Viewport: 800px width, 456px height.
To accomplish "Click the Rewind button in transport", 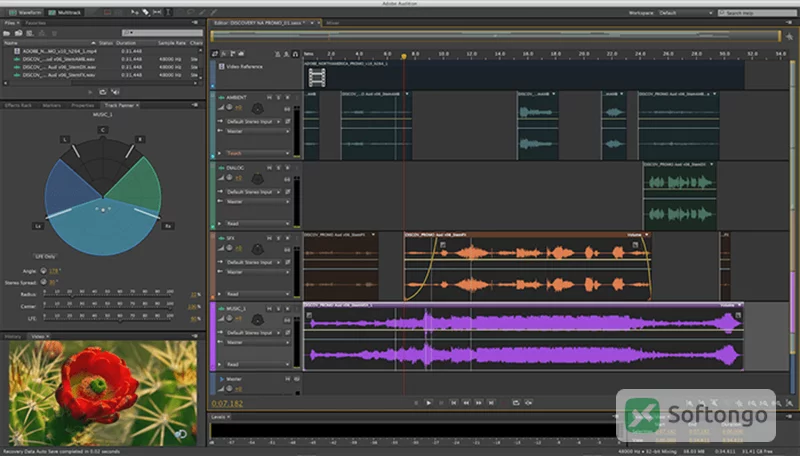I will (x=466, y=402).
